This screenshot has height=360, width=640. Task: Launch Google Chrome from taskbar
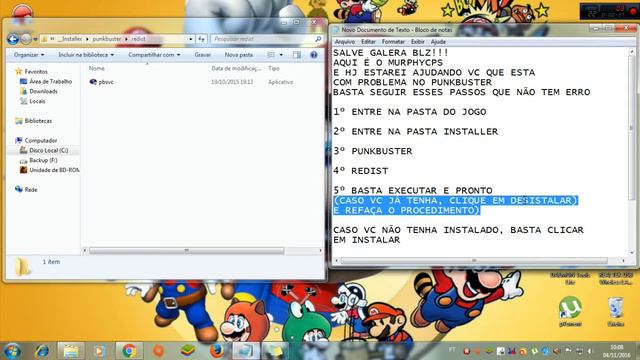(129, 351)
